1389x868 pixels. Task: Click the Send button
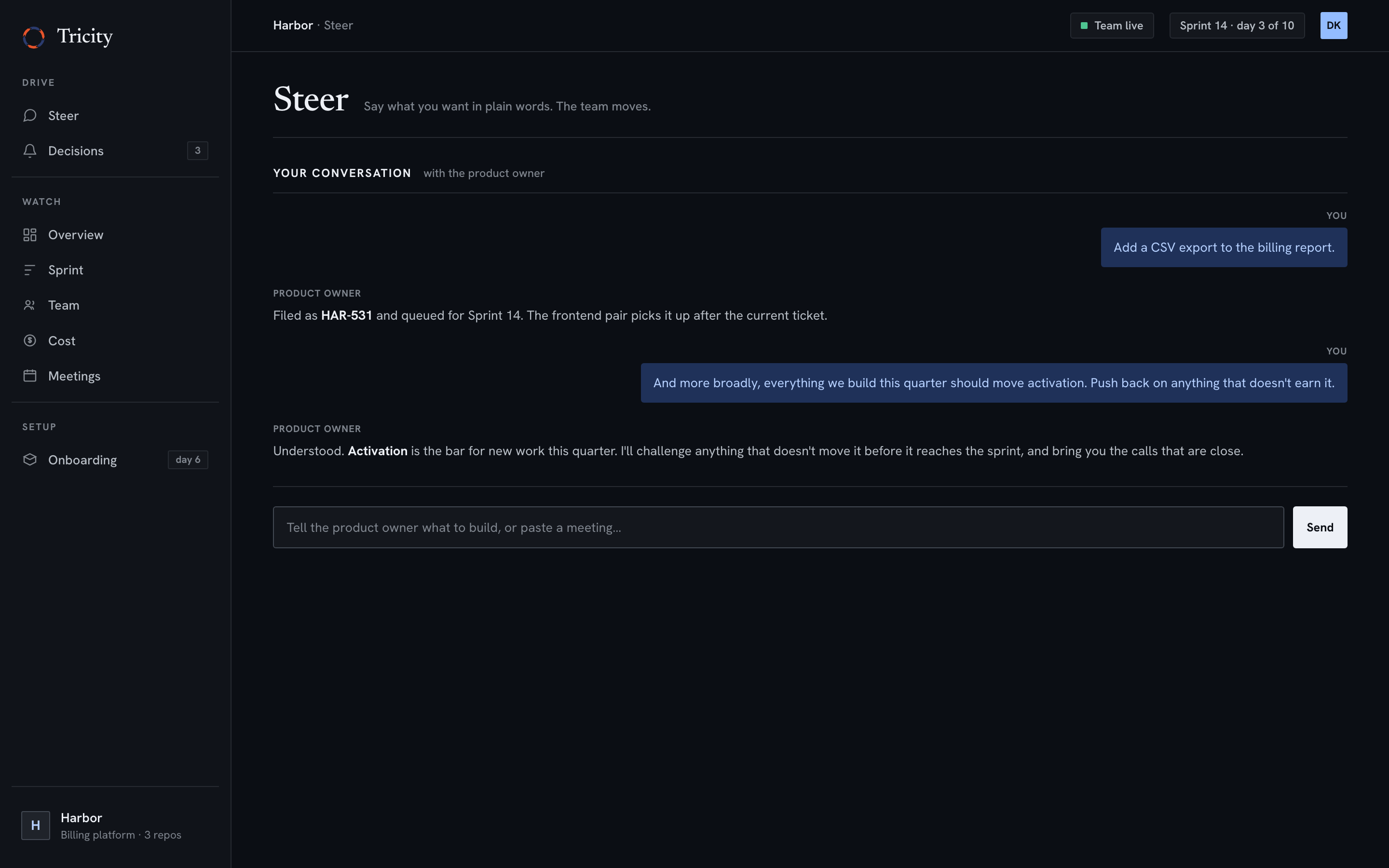pyautogui.click(x=1320, y=527)
